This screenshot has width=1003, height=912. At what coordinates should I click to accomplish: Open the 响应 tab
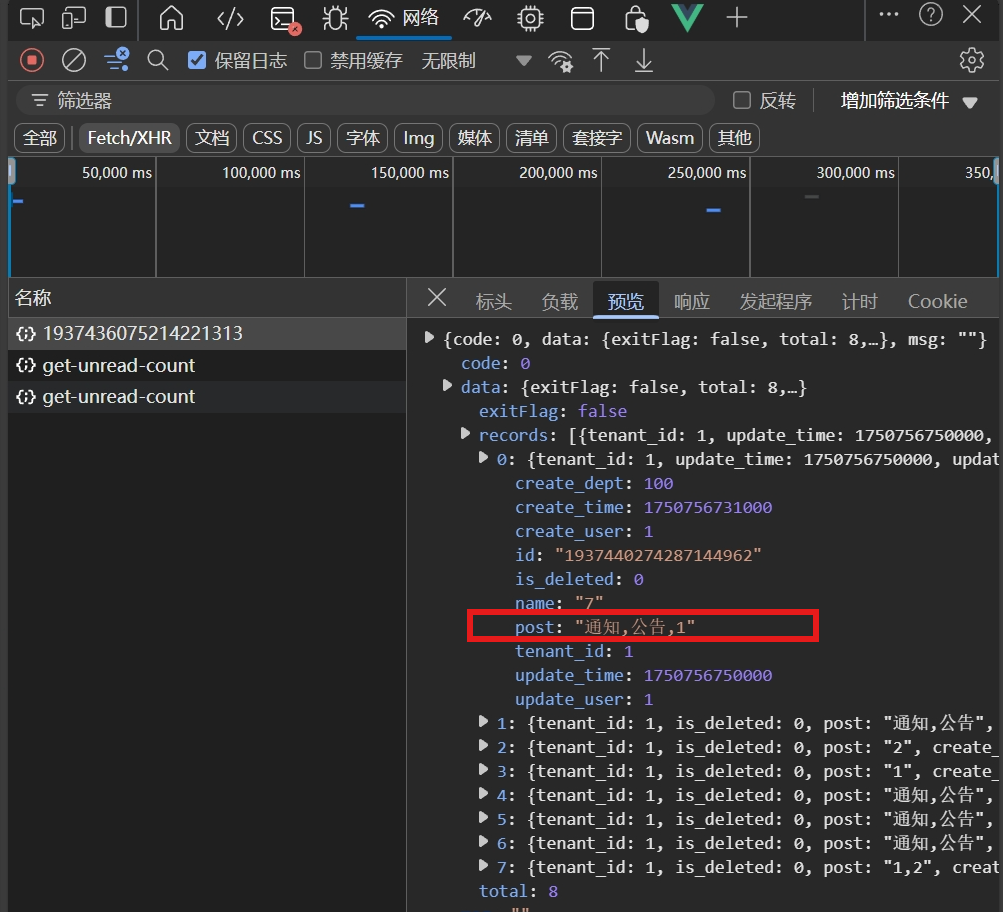pyautogui.click(x=691, y=301)
